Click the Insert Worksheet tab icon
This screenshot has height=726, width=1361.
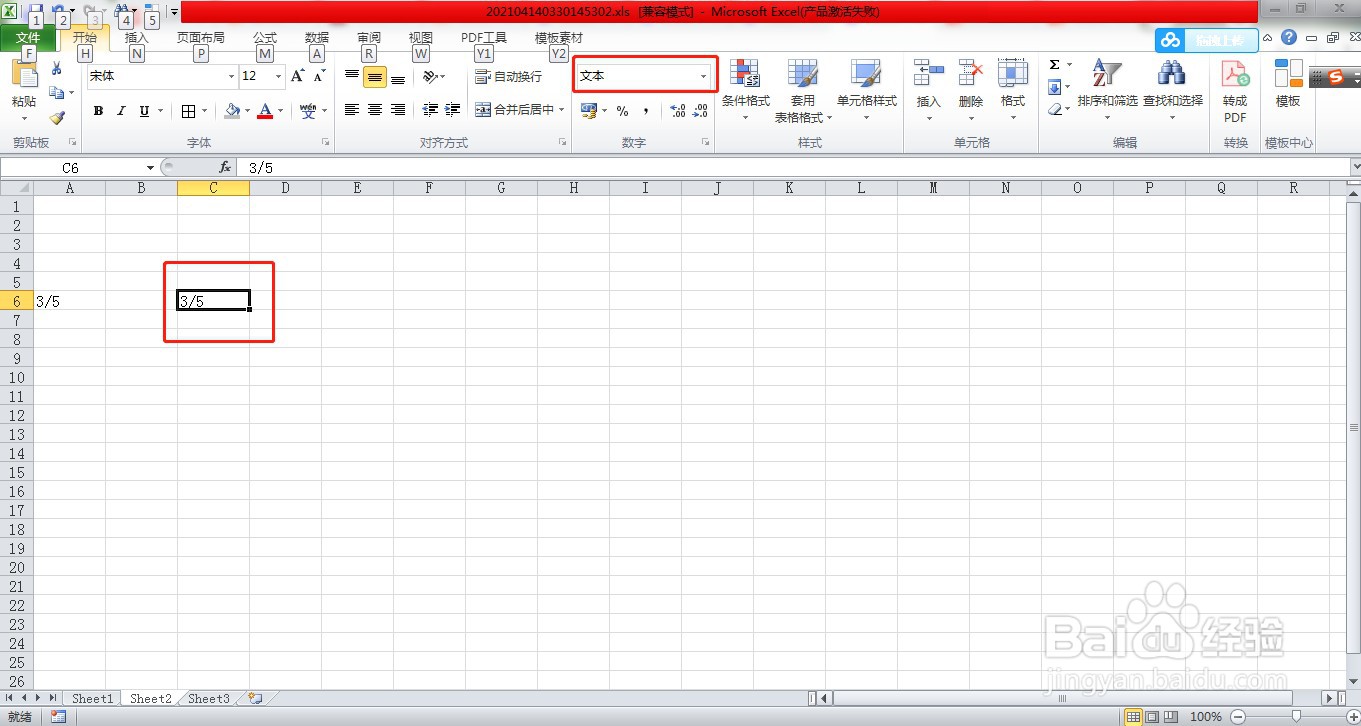tap(254, 699)
